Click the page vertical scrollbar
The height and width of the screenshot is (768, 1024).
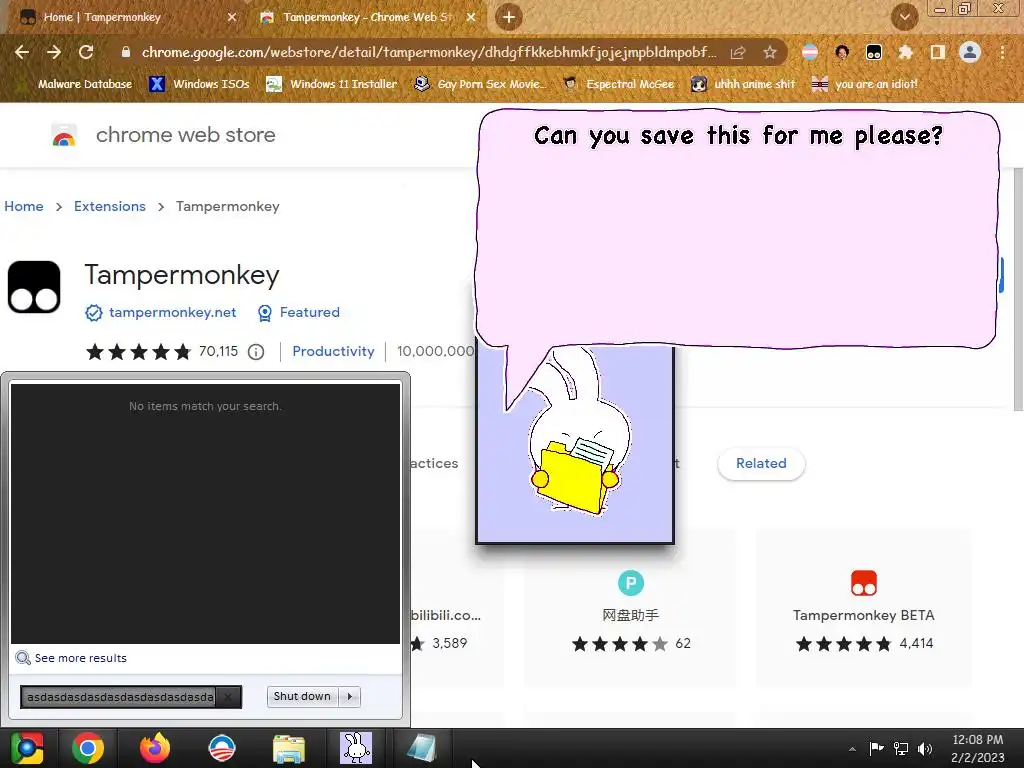[x=1018, y=289]
